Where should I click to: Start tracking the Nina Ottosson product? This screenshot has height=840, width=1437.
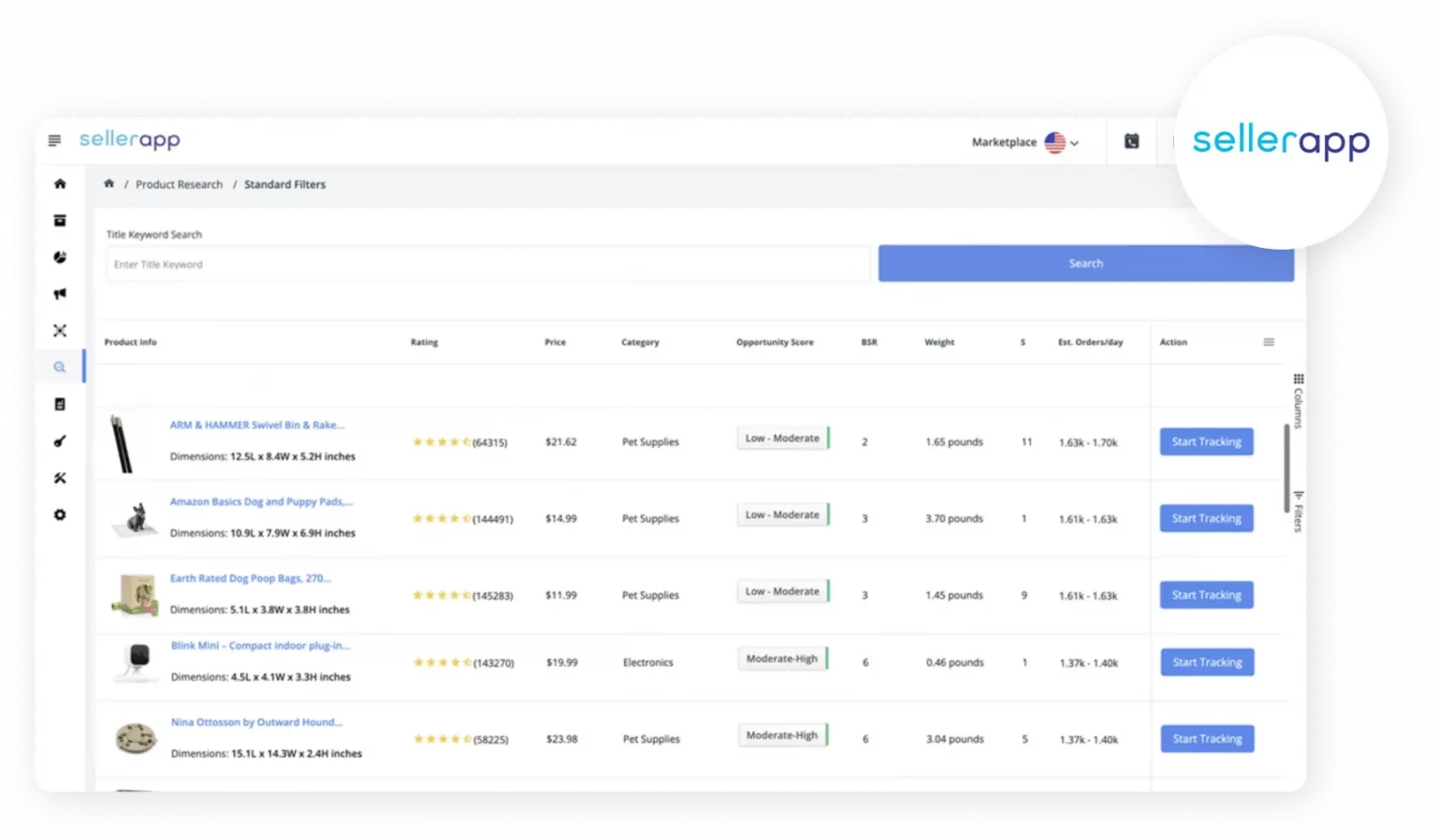(x=1207, y=739)
